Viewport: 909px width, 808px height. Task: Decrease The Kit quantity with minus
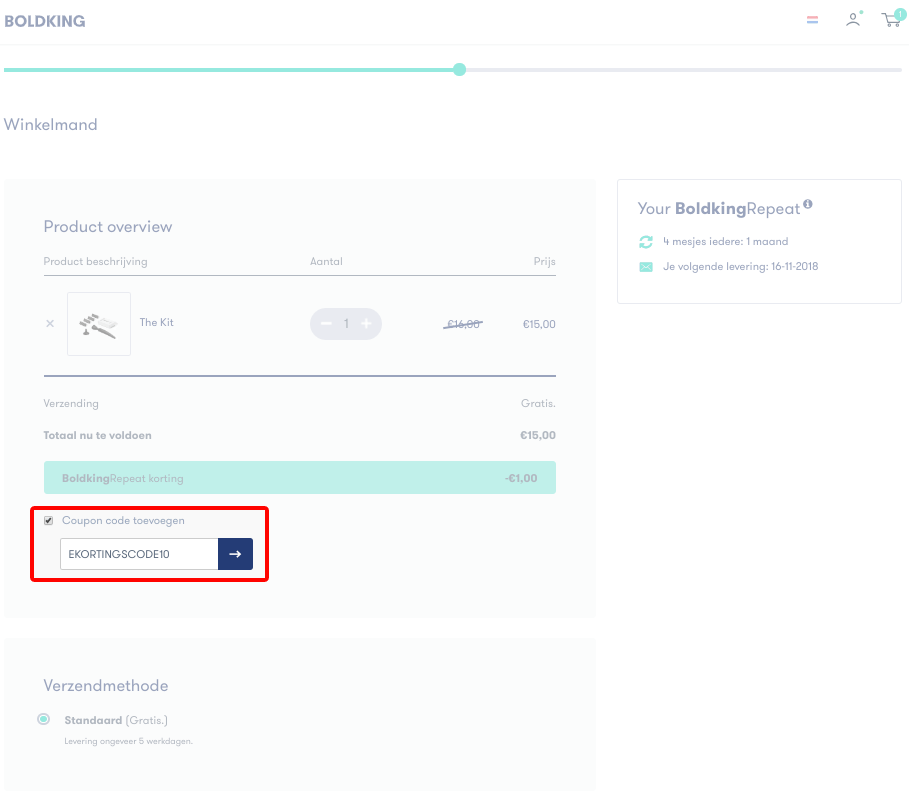[x=326, y=323]
